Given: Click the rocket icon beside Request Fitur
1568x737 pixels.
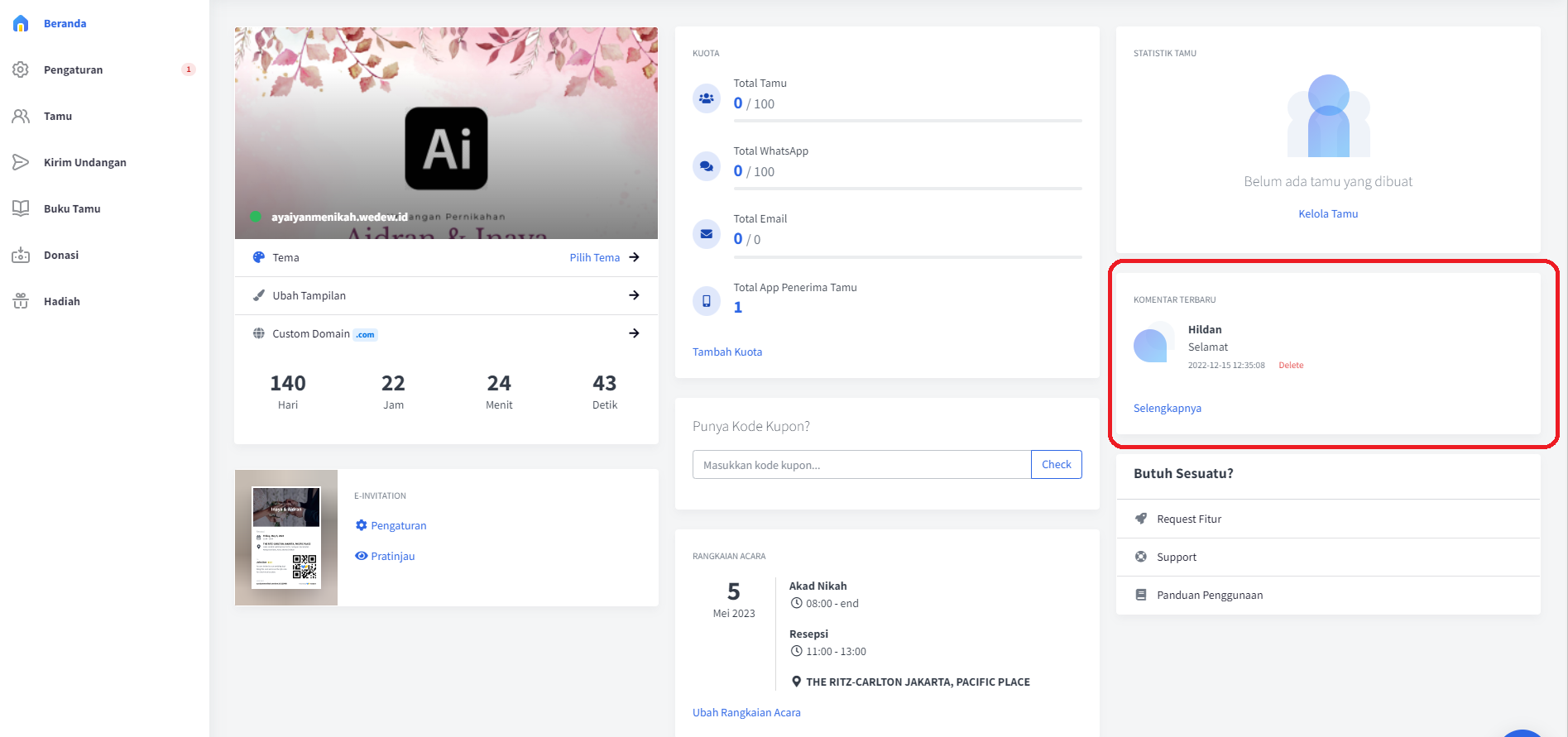Looking at the screenshot, I should pyautogui.click(x=1141, y=519).
